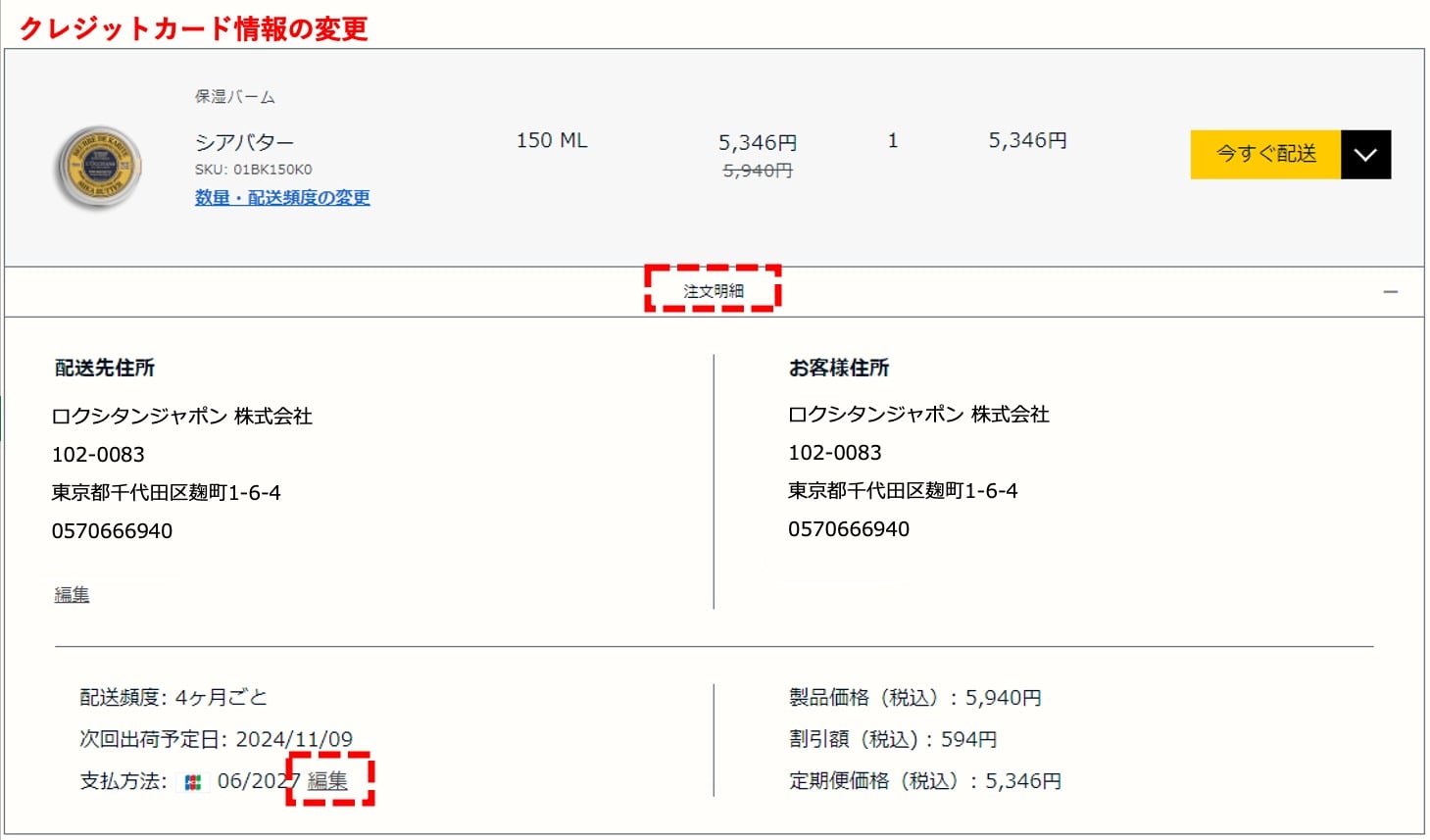Click the 製品価格（税込）: 5,940円 line
This screenshot has height=840, width=1430.
915,697
